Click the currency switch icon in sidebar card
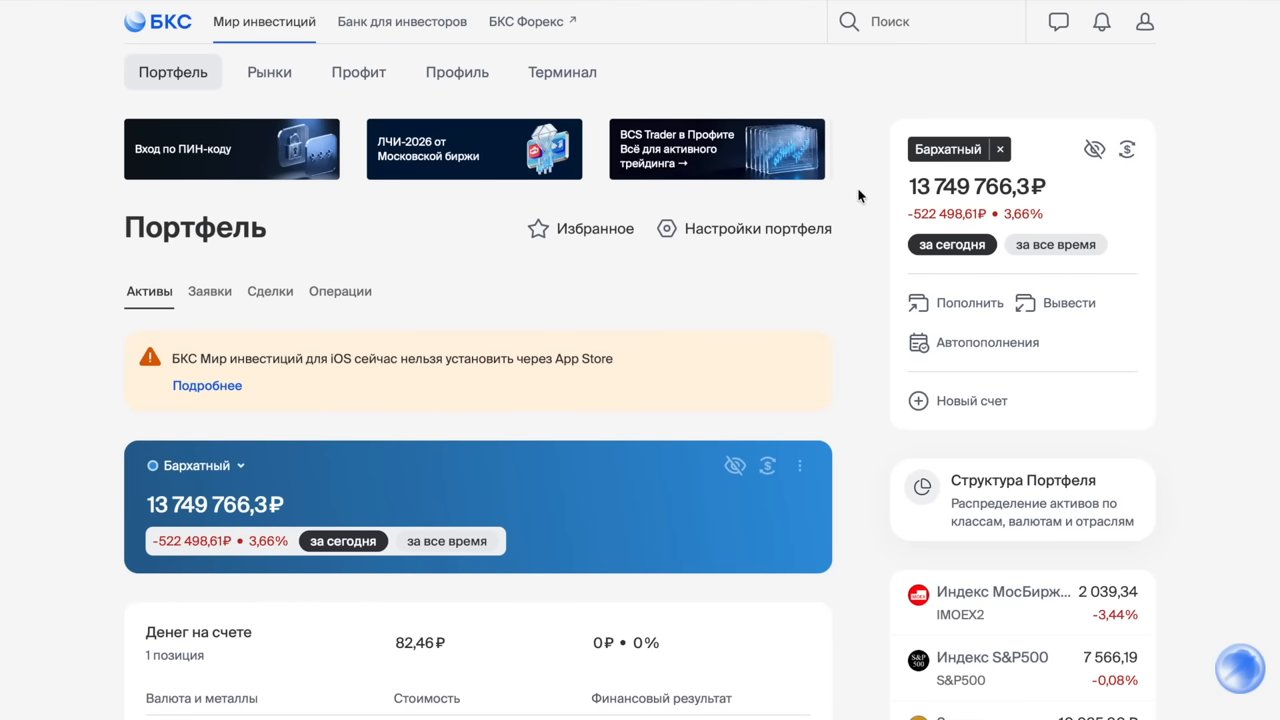Screen dimensions: 1280x720 coord(1127,150)
